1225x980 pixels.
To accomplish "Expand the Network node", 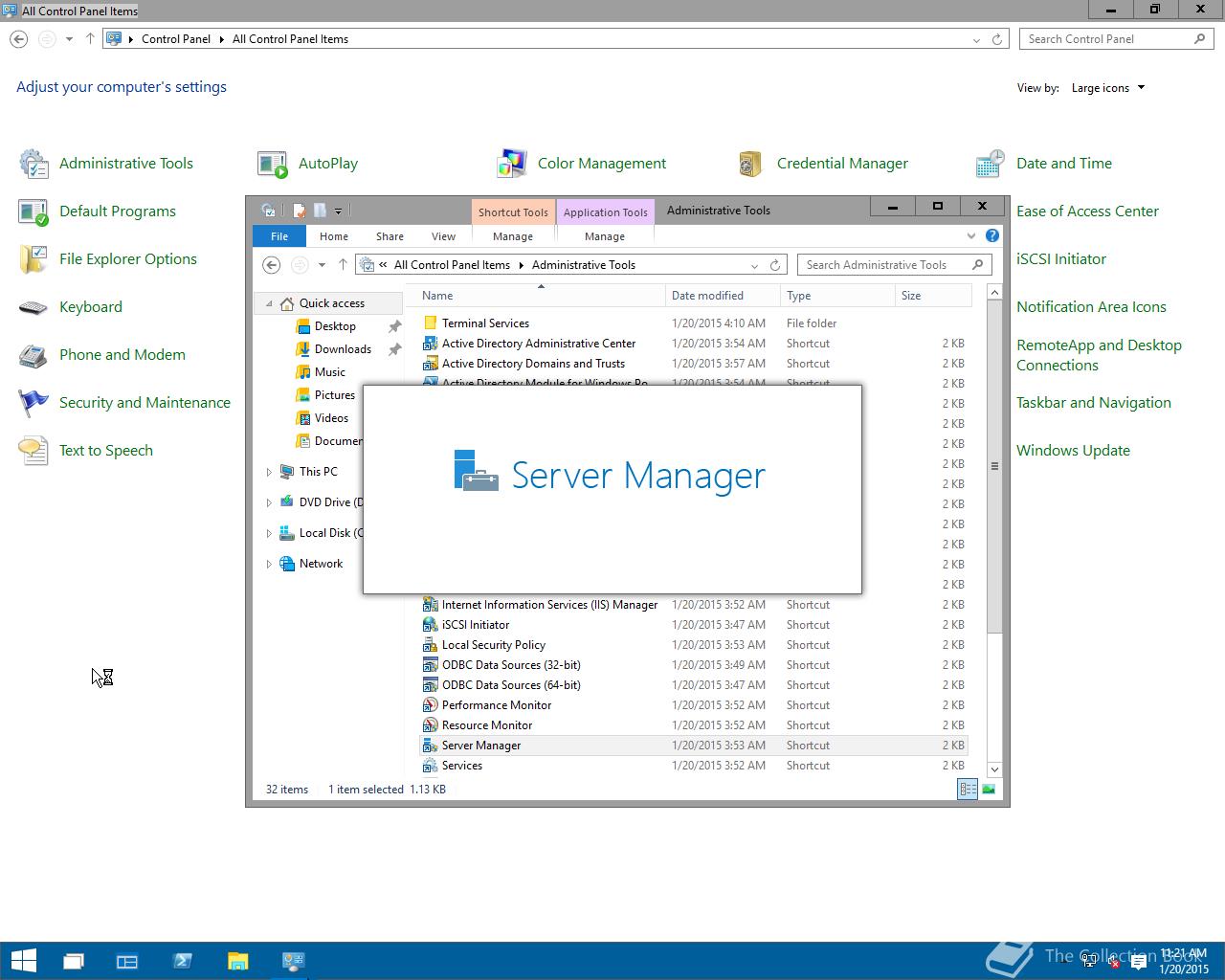I will click(269, 564).
